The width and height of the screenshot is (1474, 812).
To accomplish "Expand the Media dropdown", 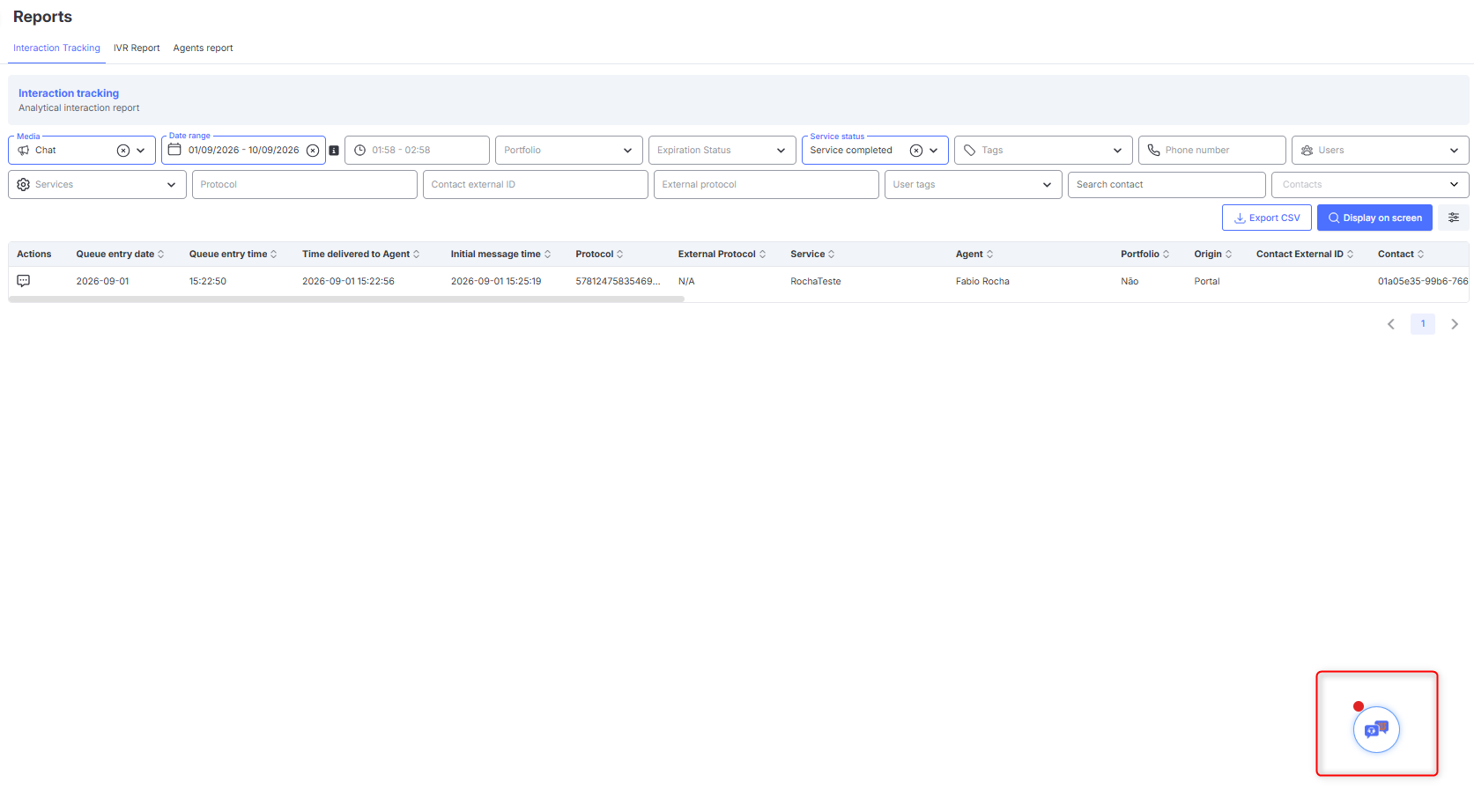I will coord(141,151).
